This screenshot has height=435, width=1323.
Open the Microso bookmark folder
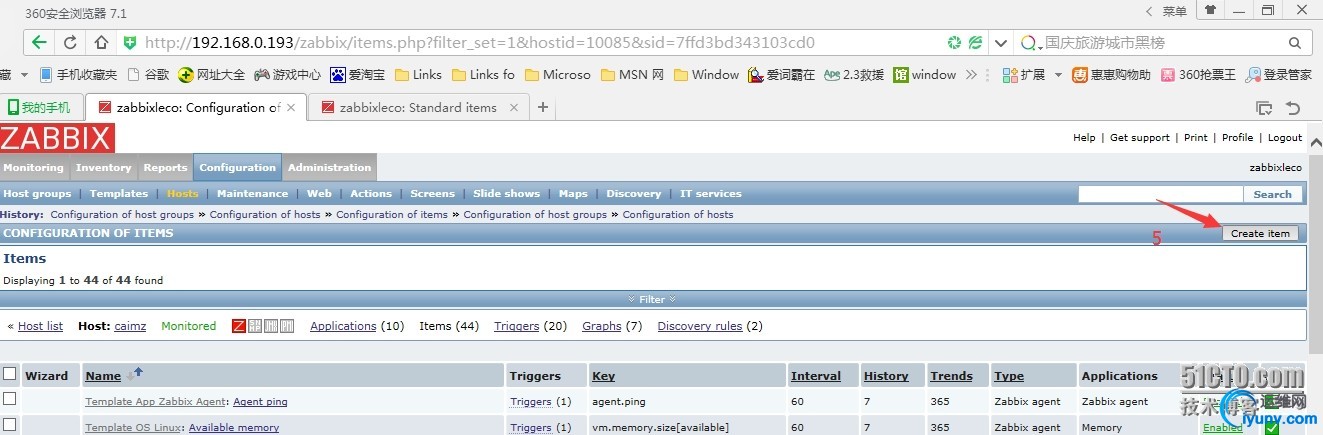point(557,74)
